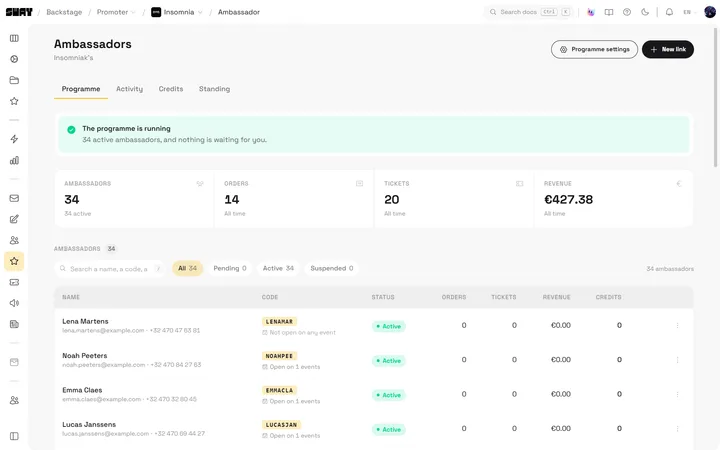Image resolution: width=720 pixels, height=450 pixels.
Task: Click the €427.38 revenue value
Action: point(568,199)
